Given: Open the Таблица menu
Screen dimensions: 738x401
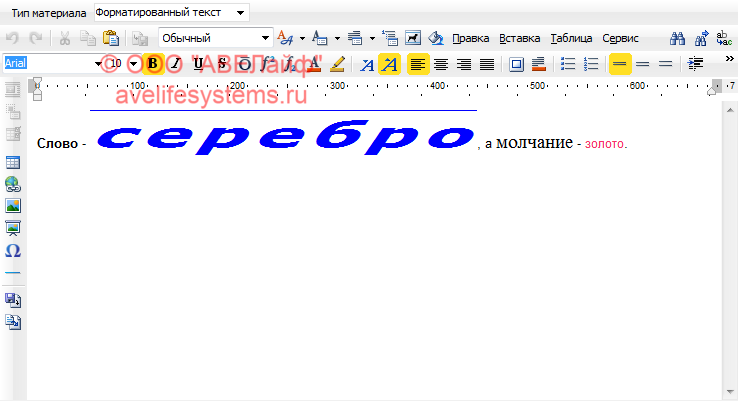Looking at the screenshot, I should click(x=571, y=39).
